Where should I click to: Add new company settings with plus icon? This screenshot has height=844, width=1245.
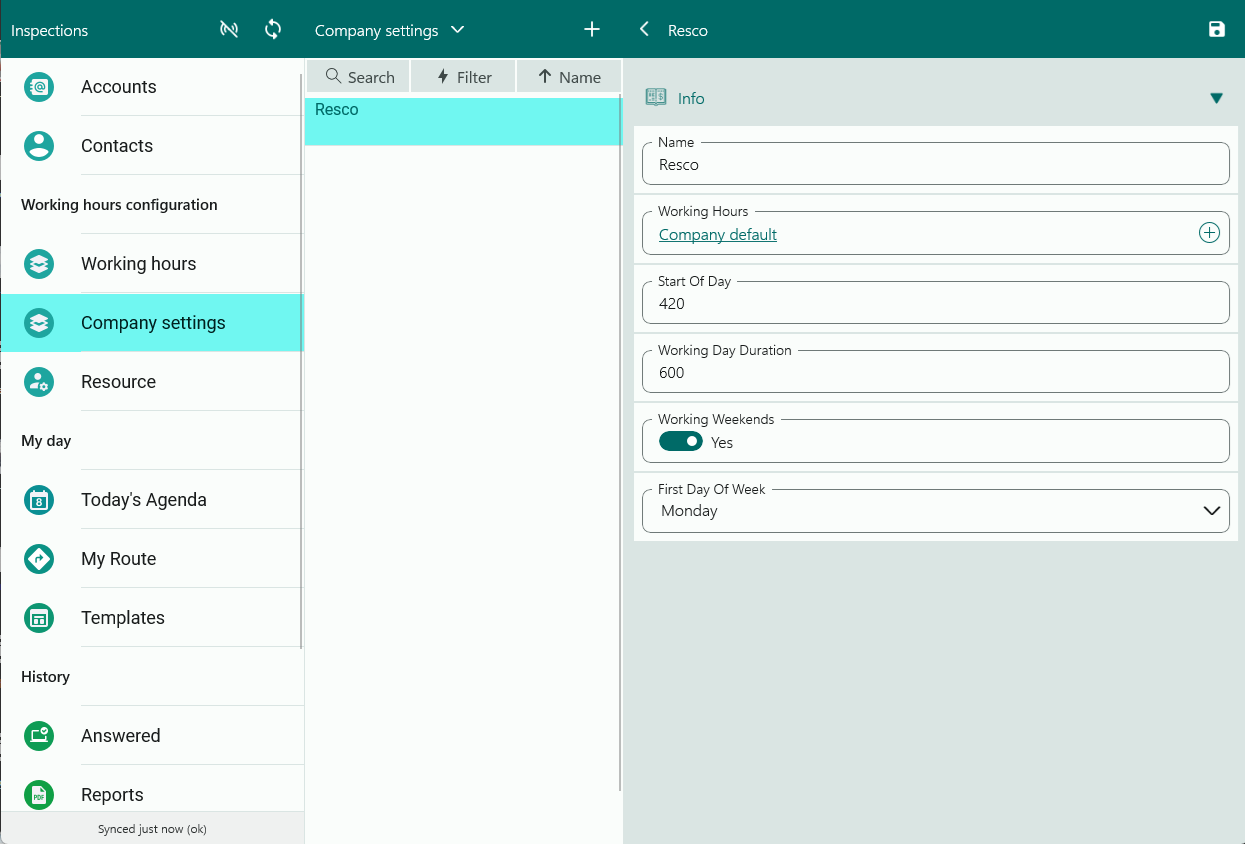tap(592, 30)
